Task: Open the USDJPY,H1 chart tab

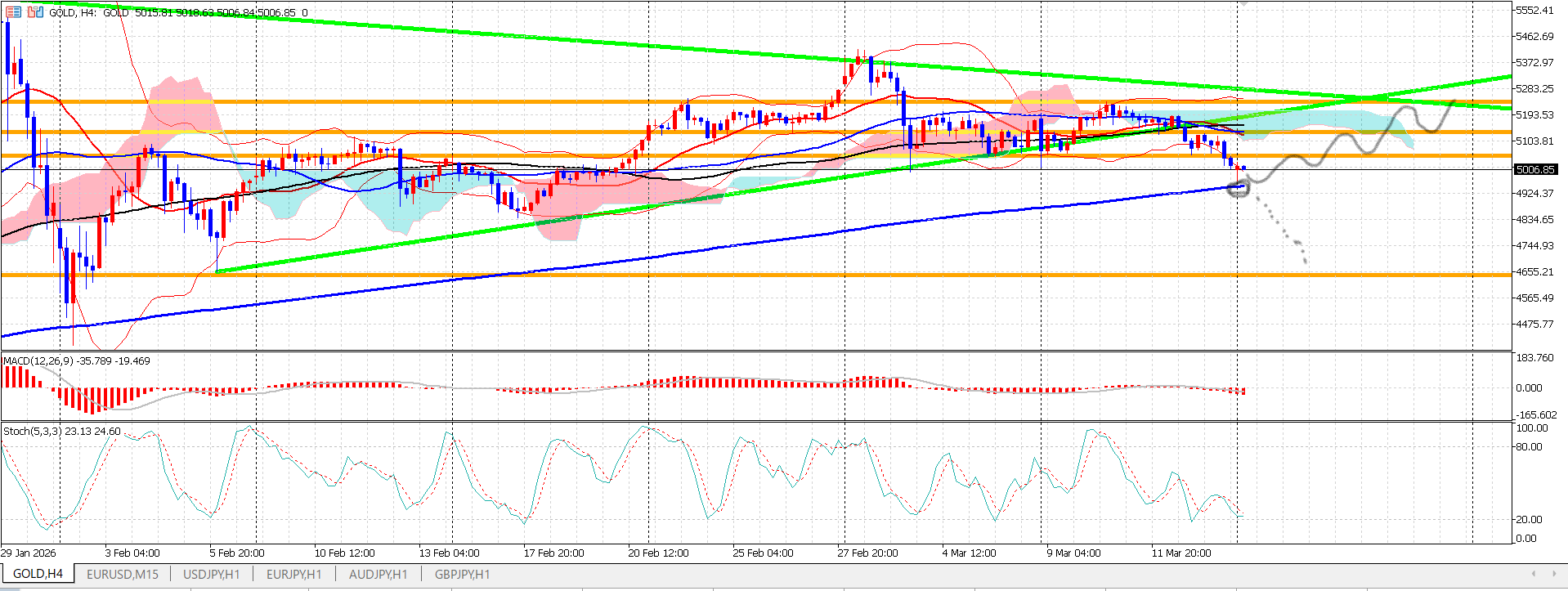Action: tap(211, 574)
